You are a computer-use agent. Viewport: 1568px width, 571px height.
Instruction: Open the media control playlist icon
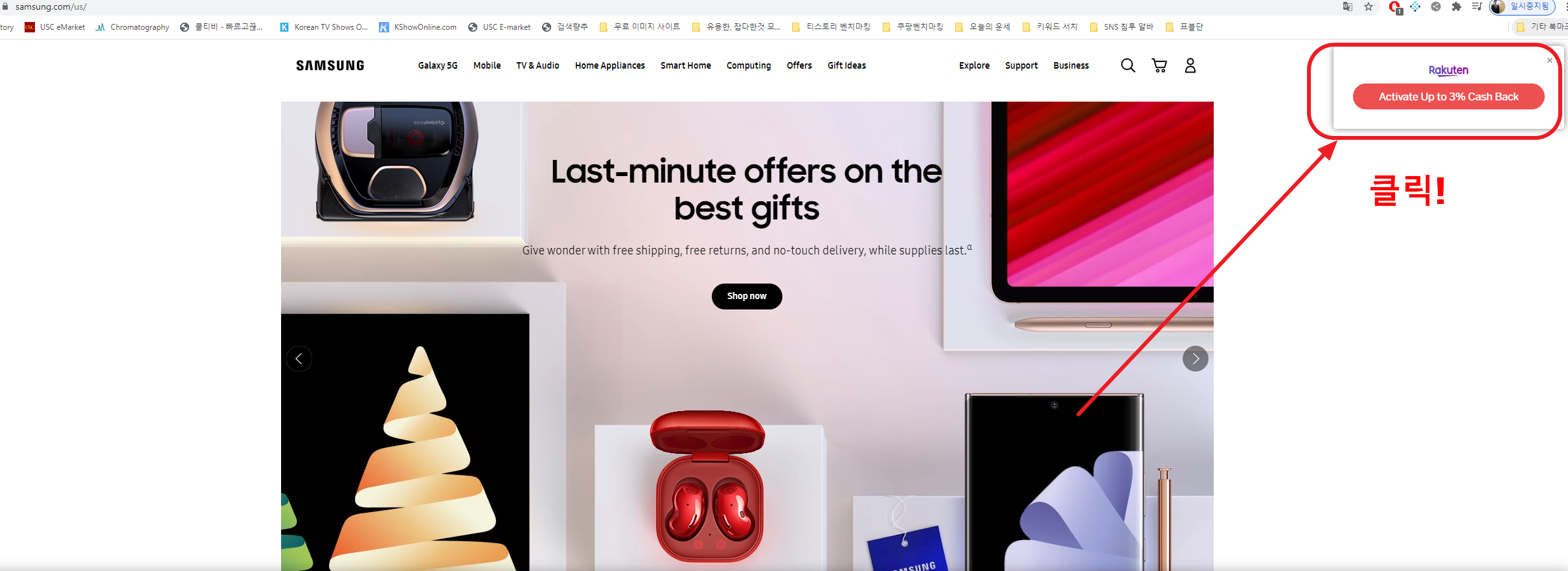[1477, 7]
